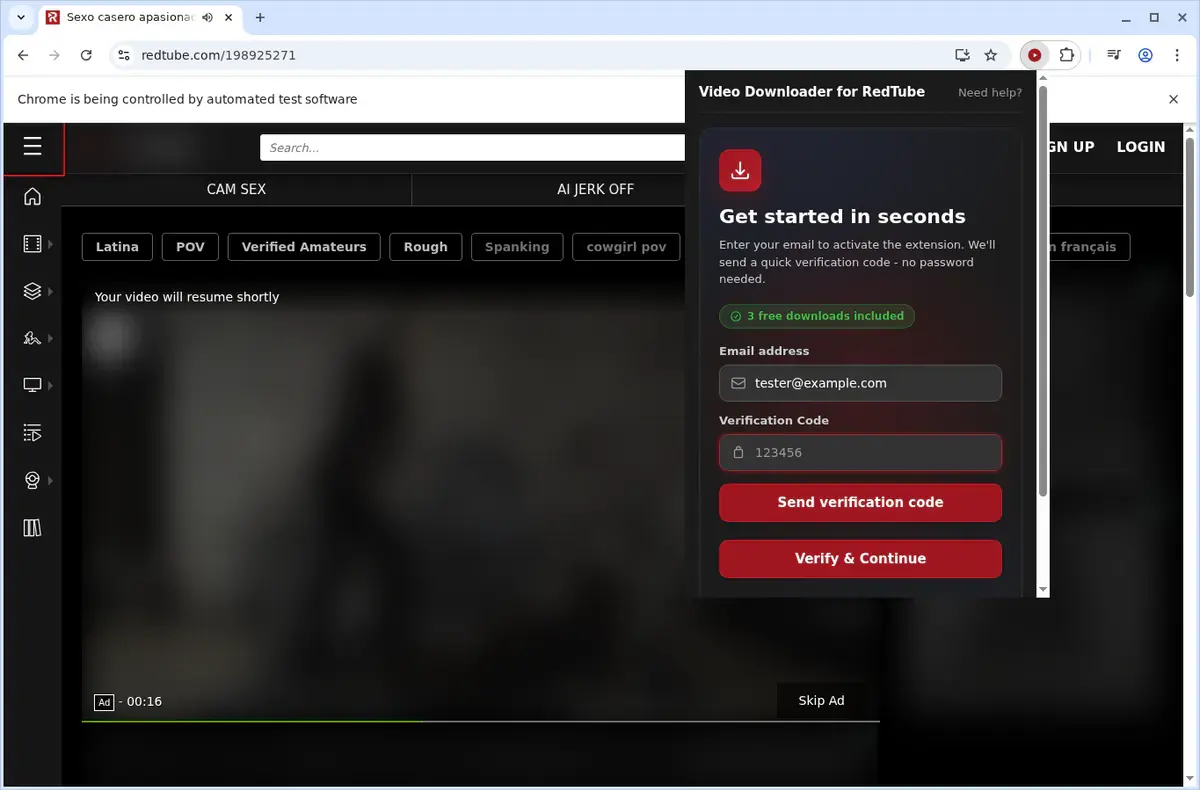Bookmark this page with the star icon
This screenshot has height=790, width=1200.
(x=991, y=55)
